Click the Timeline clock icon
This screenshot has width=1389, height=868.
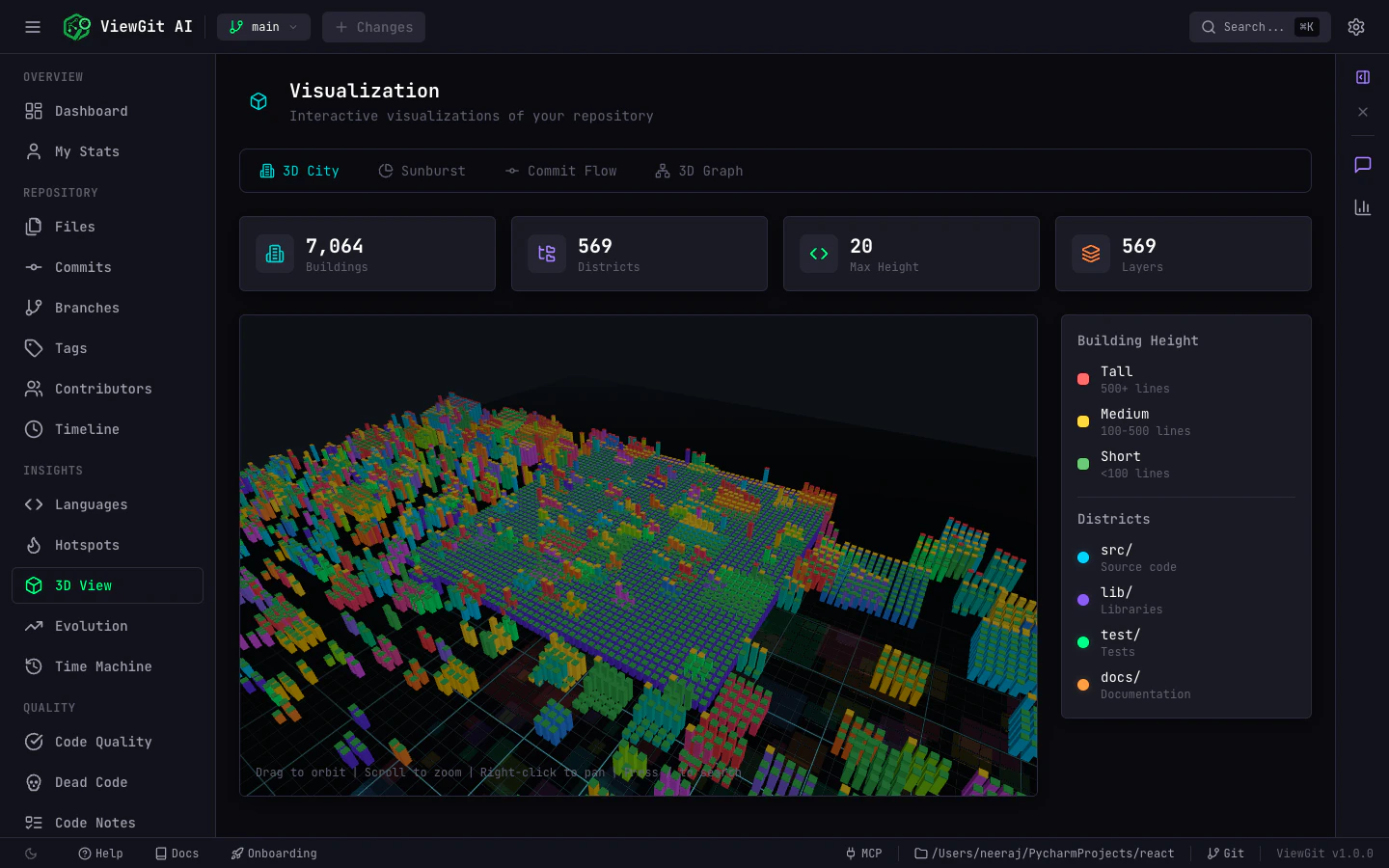pos(34,429)
